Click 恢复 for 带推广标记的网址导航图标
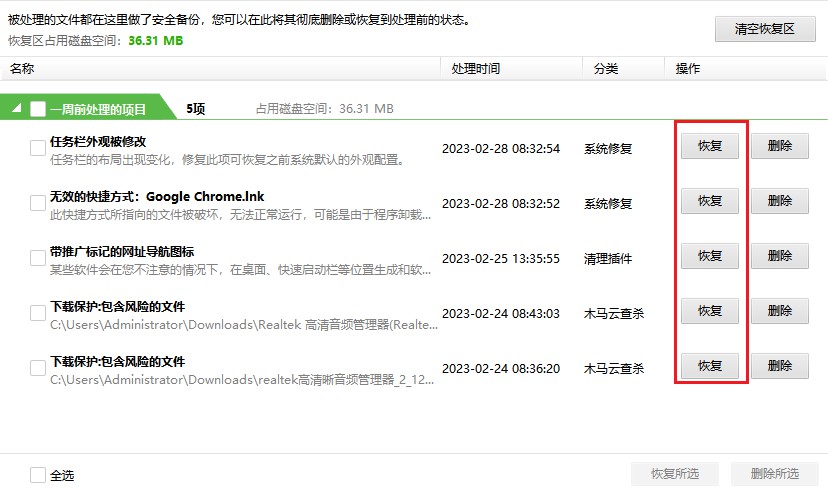 coord(710,256)
